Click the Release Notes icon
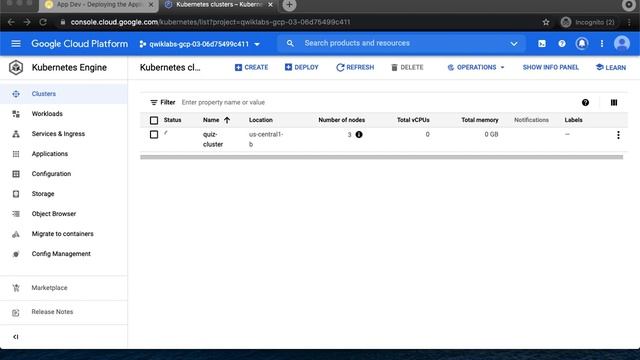This screenshot has height=360, width=640. coord(16,313)
